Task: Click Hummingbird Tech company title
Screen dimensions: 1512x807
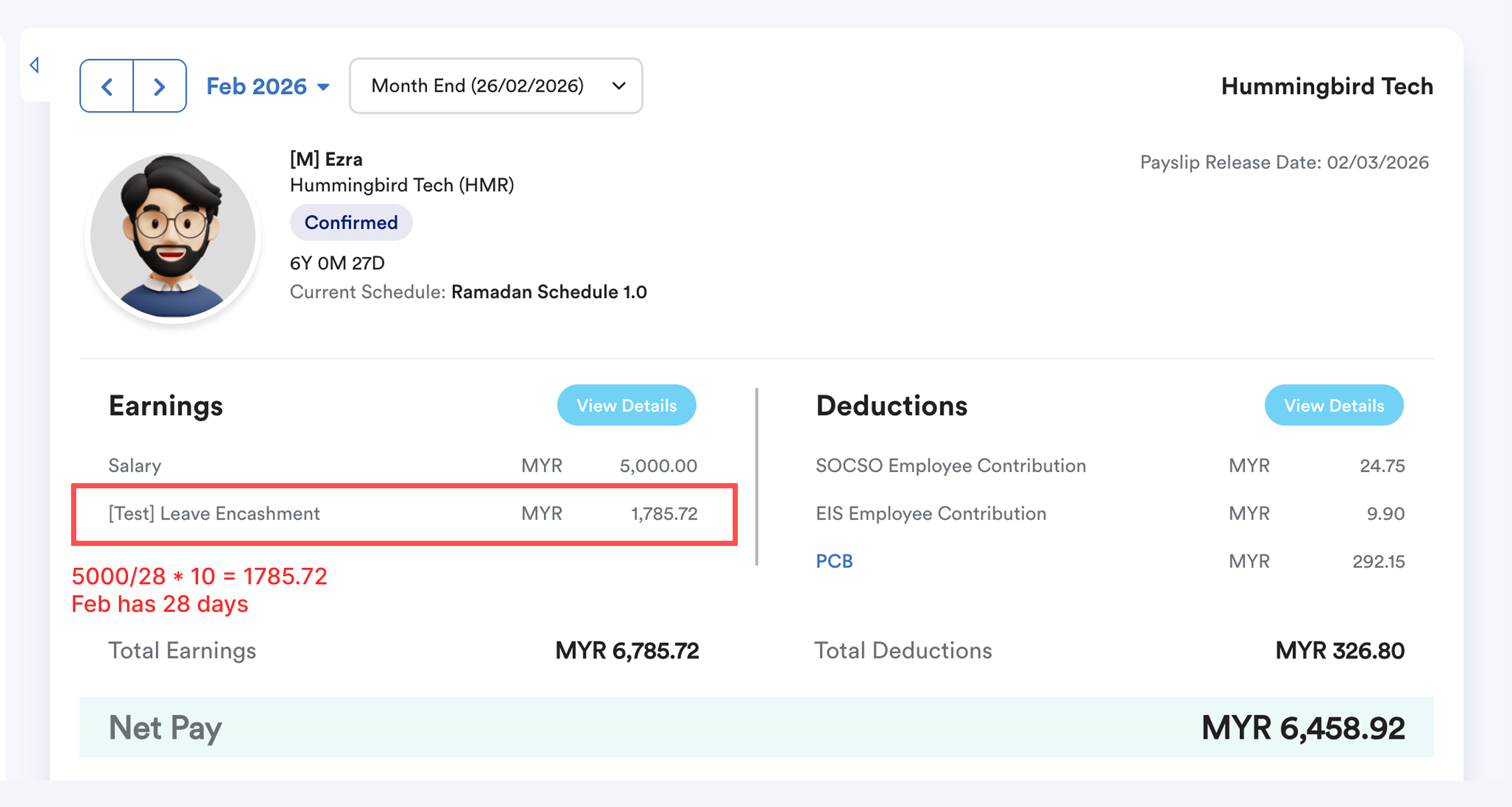Action: pyautogui.click(x=1327, y=86)
